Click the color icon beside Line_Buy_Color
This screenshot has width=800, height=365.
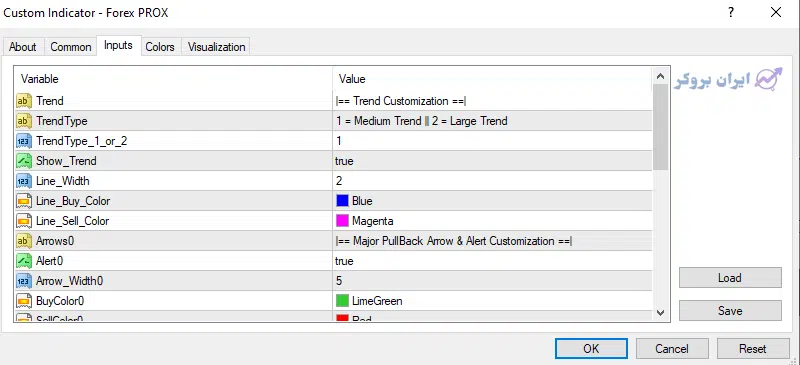(24, 201)
